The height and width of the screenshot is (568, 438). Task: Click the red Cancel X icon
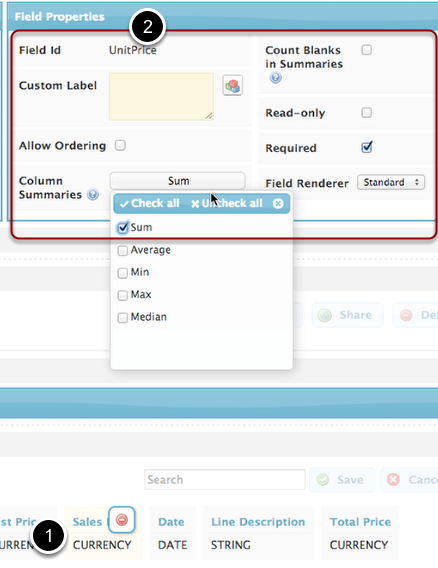pos(393,480)
